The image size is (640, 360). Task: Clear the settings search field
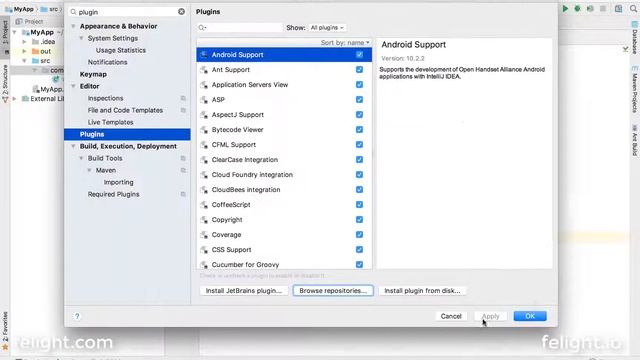tap(182, 12)
